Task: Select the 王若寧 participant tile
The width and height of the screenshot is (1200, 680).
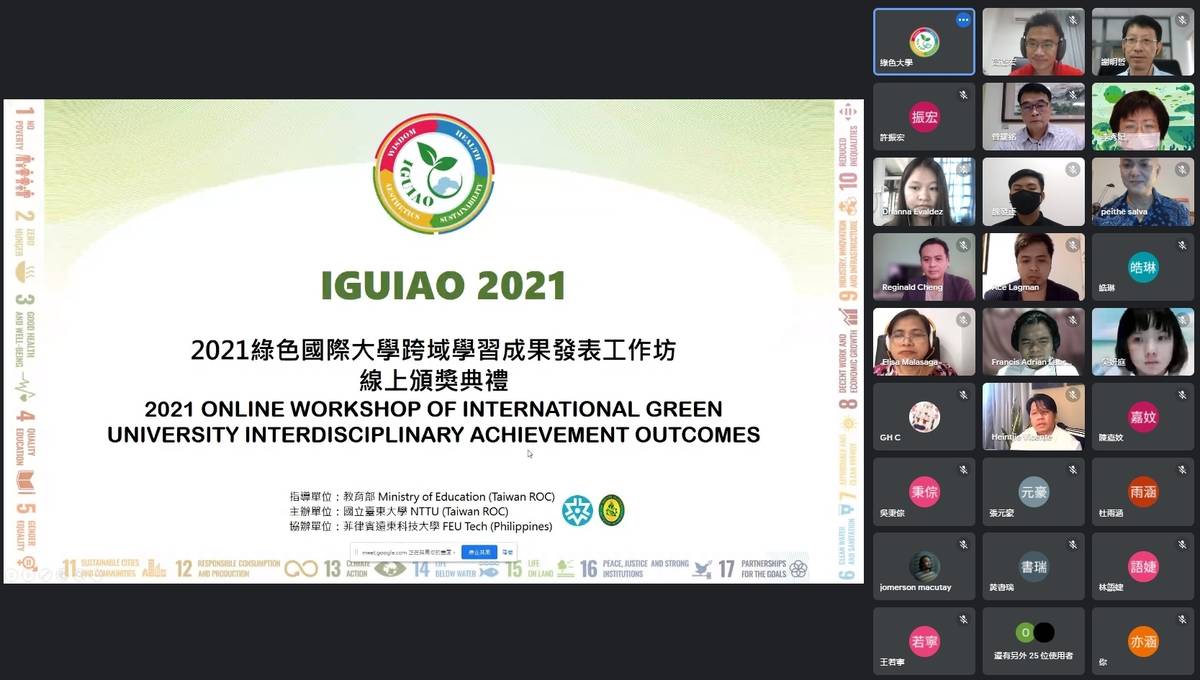Action: point(924,642)
